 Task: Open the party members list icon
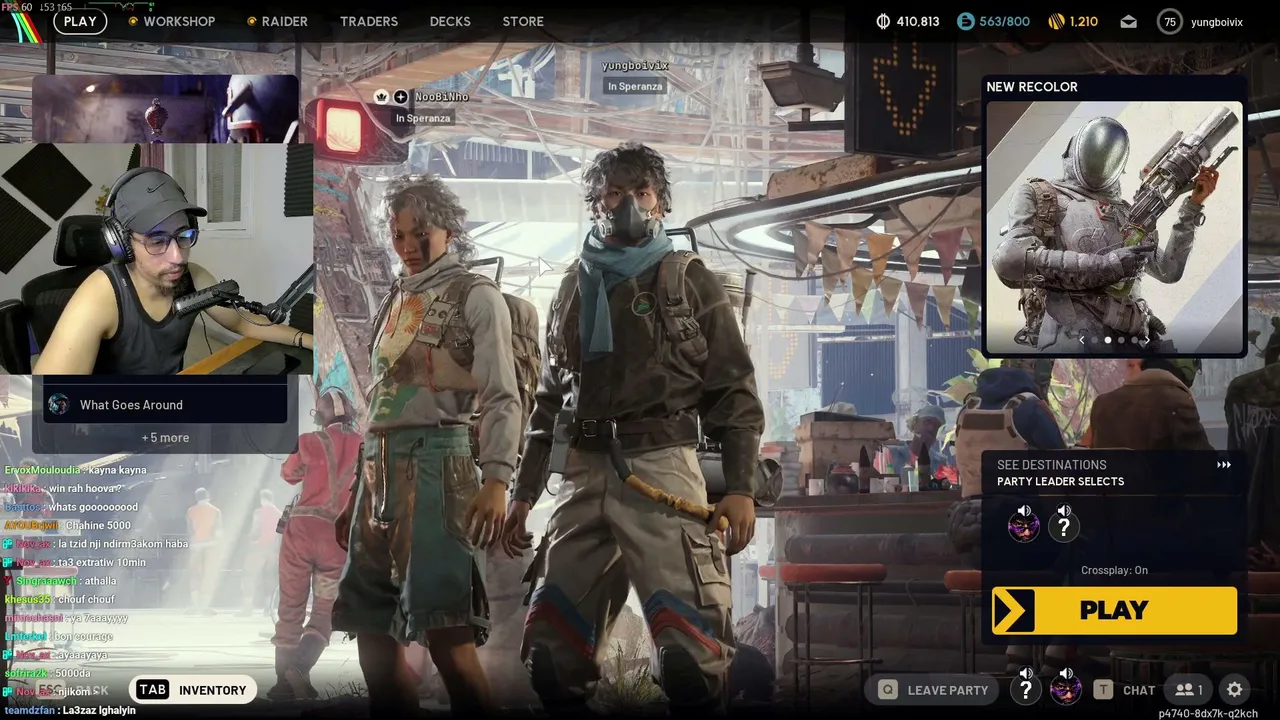click(1188, 690)
